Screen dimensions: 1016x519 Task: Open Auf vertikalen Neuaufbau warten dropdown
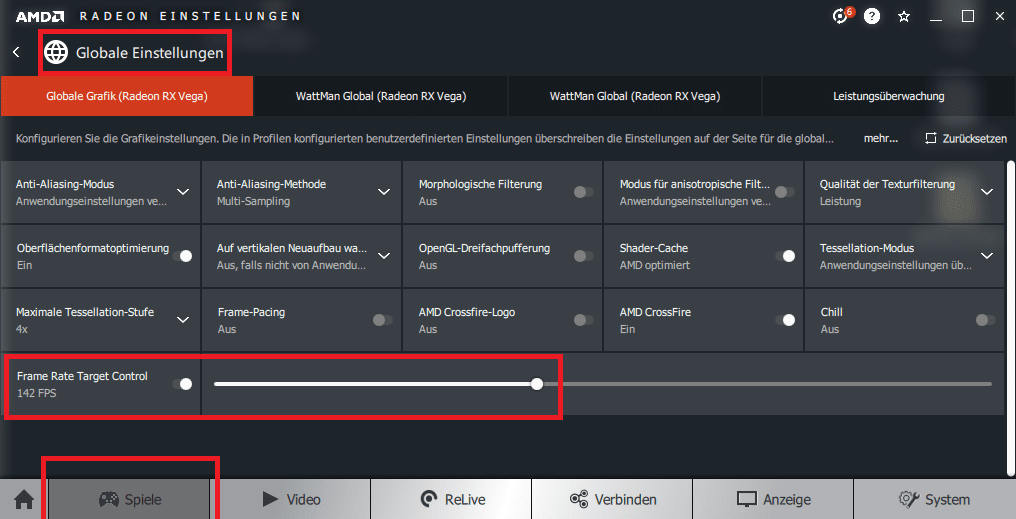tap(384, 256)
